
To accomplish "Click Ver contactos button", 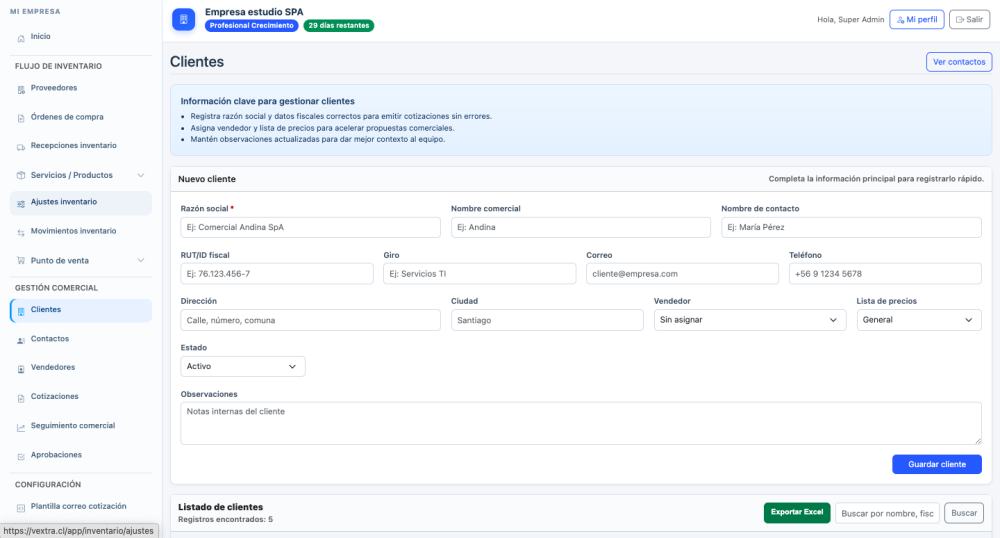I will coord(958,62).
